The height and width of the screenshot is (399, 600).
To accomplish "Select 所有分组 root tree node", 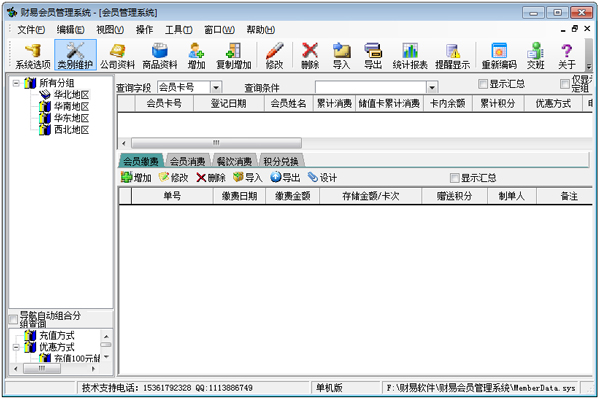I will click(57, 83).
